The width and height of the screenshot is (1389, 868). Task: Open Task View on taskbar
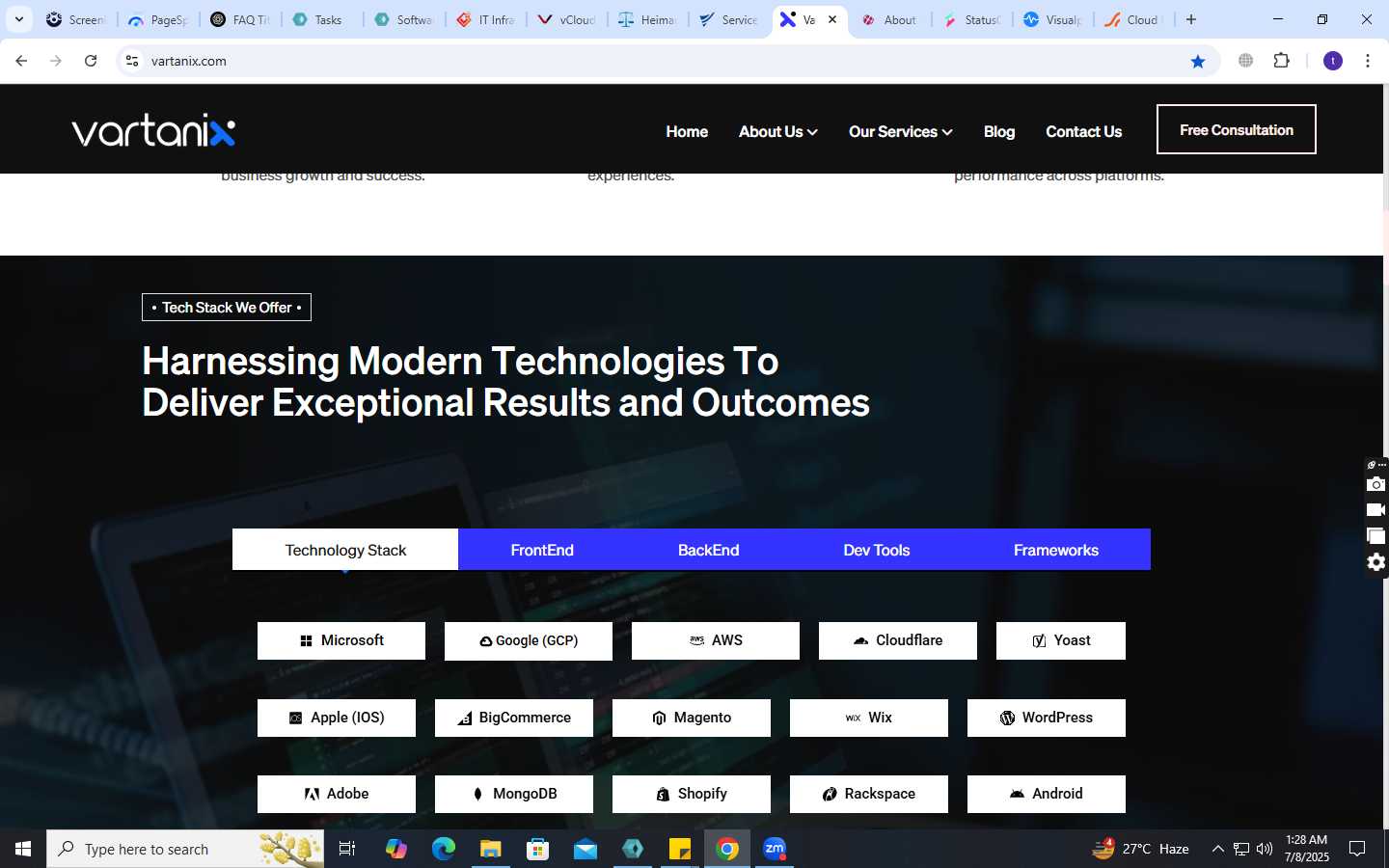[347, 849]
